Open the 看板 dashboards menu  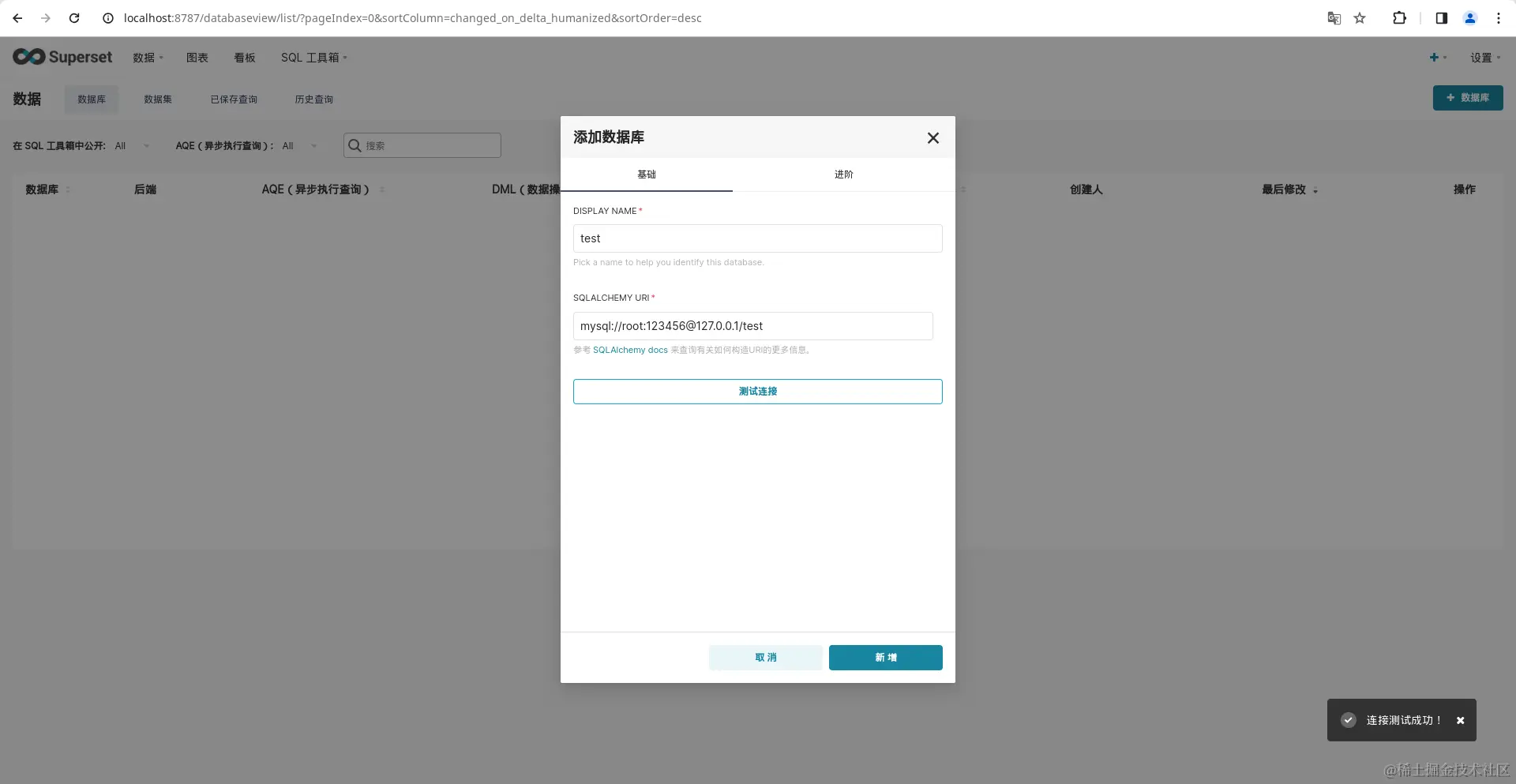point(245,58)
